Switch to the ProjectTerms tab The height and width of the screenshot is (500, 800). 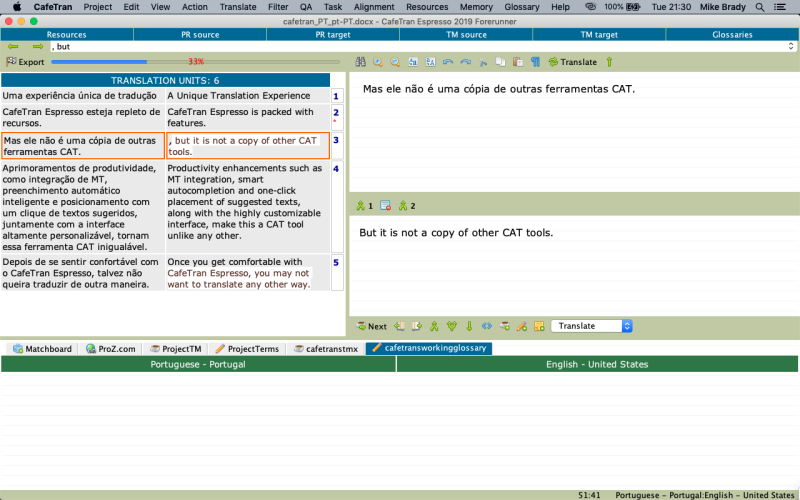click(247, 349)
